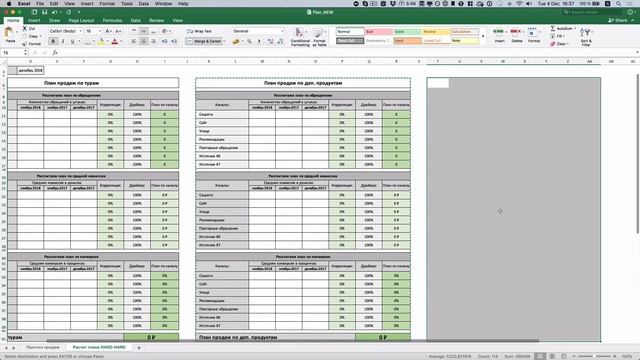The height and width of the screenshot is (360, 640).
Task: Click the Copy button
Action: [x=31, y=36]
